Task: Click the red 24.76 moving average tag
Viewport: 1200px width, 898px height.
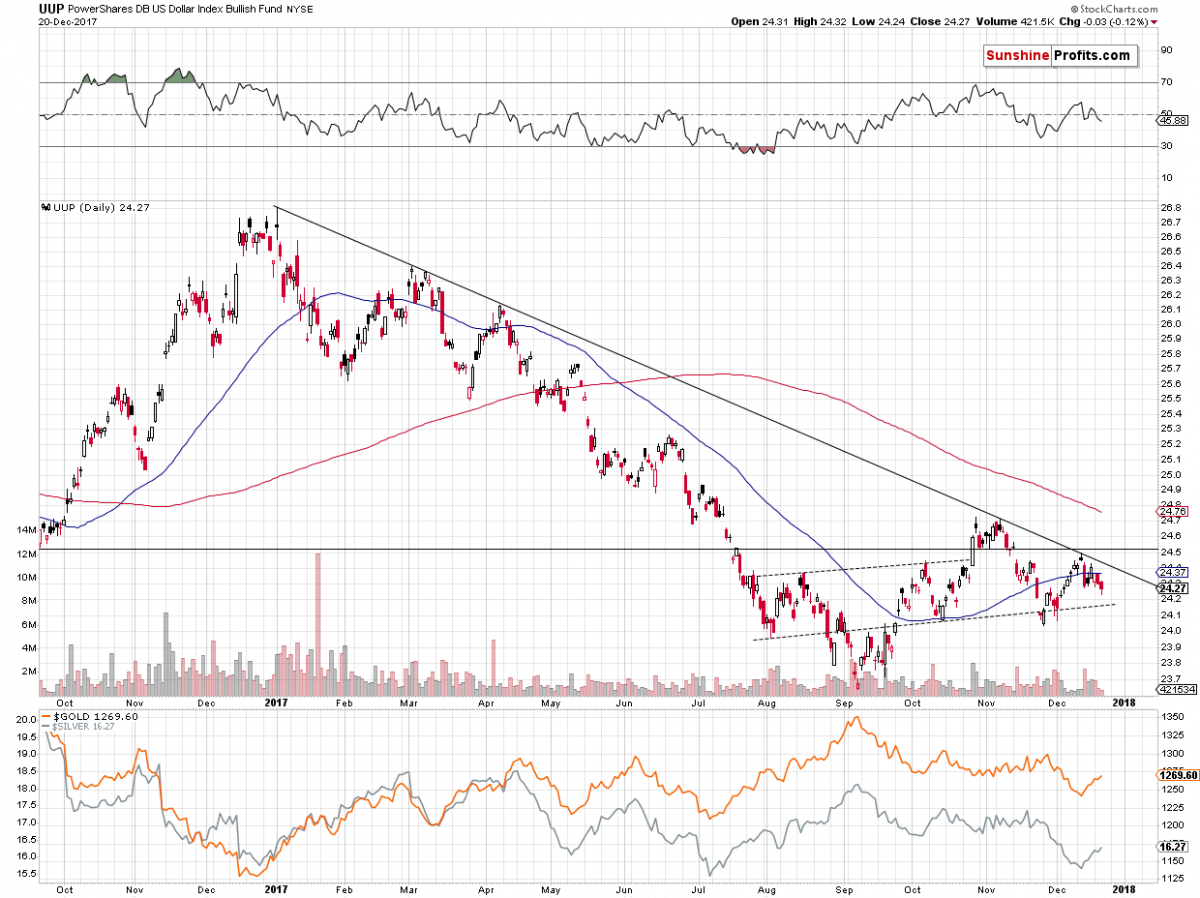Action: (1171, 511)
